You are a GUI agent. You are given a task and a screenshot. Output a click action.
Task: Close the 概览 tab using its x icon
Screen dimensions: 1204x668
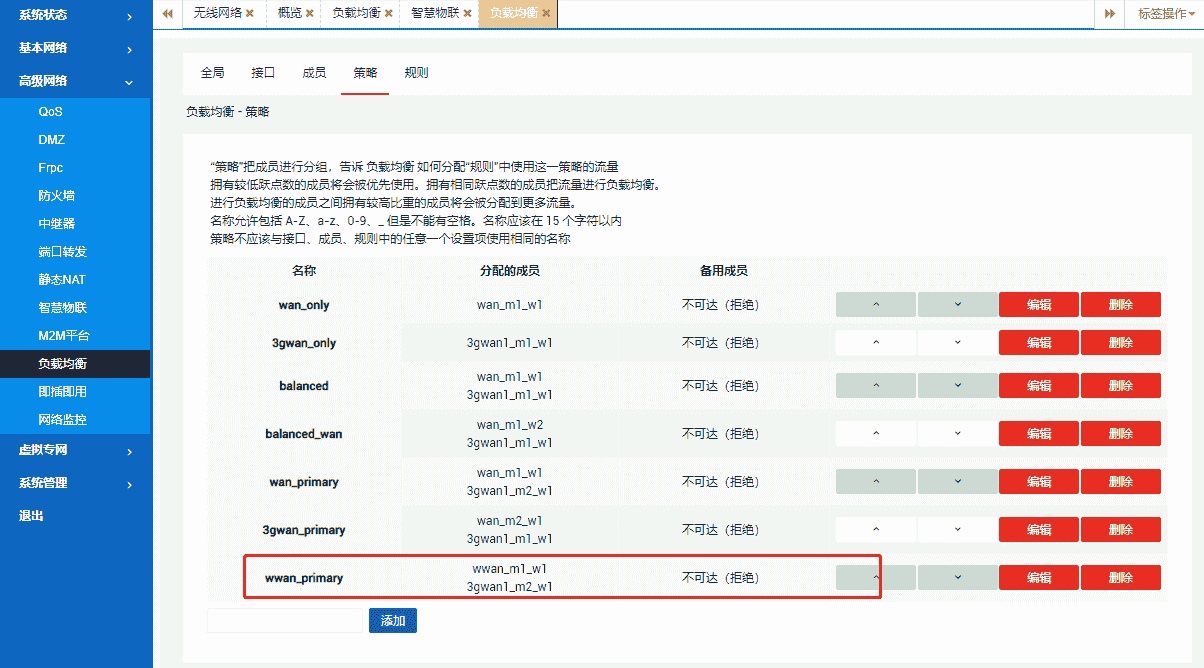pos(310,14)
